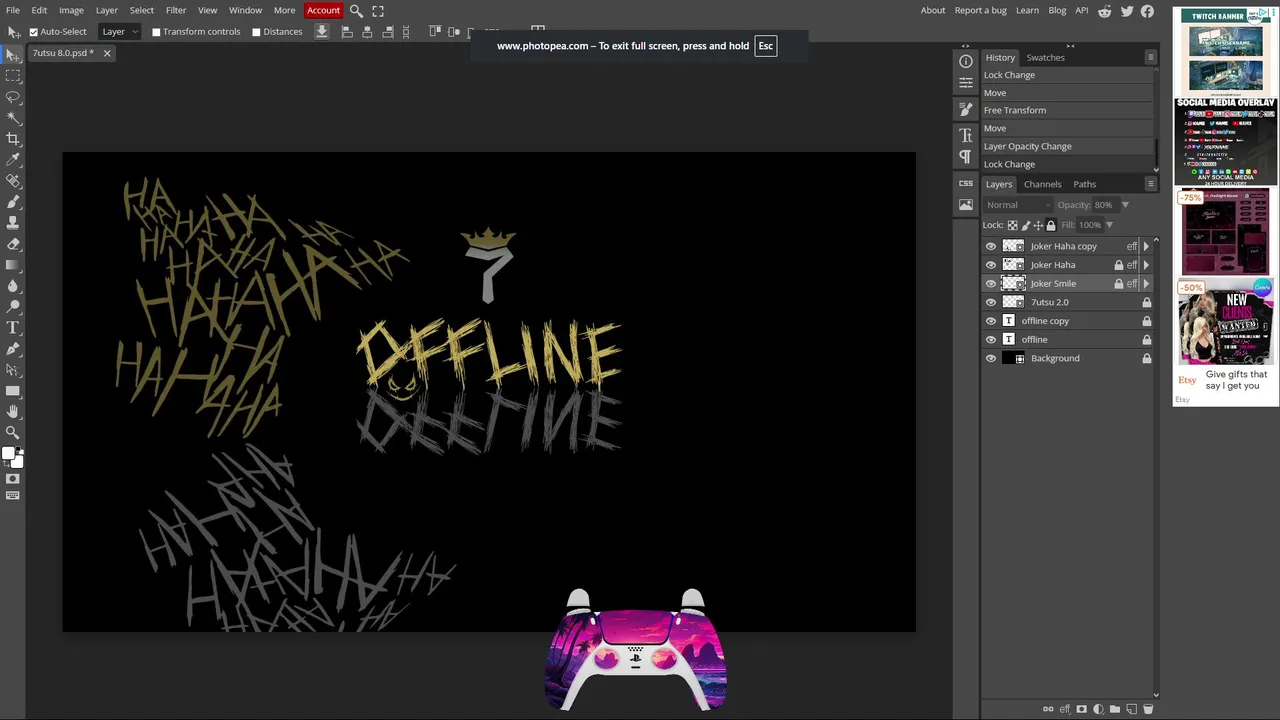Toggle Quick Mask mode
Image resolution: width=1280 pixels, height=720 pixels.
[13, 479]
